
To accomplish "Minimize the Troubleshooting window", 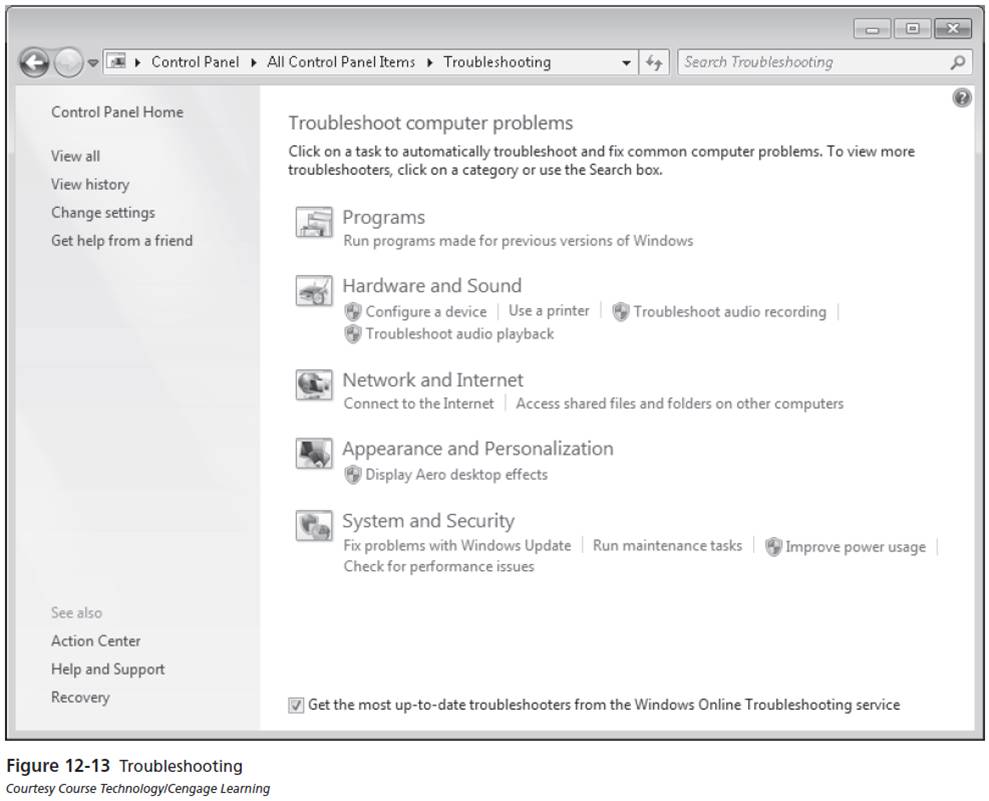I will coord(872,29).
